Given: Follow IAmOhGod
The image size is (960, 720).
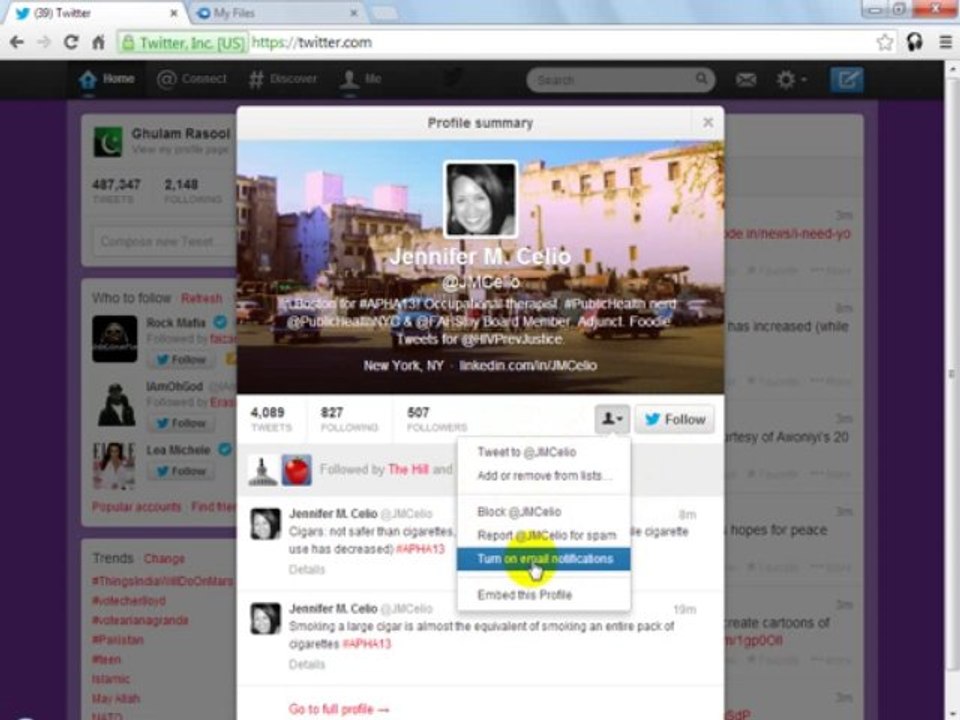Looking at the screenshot, I should pos(181,423).
